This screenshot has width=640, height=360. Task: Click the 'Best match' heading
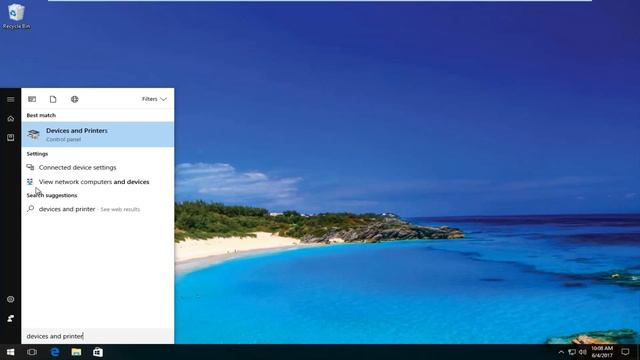[41, 115]
